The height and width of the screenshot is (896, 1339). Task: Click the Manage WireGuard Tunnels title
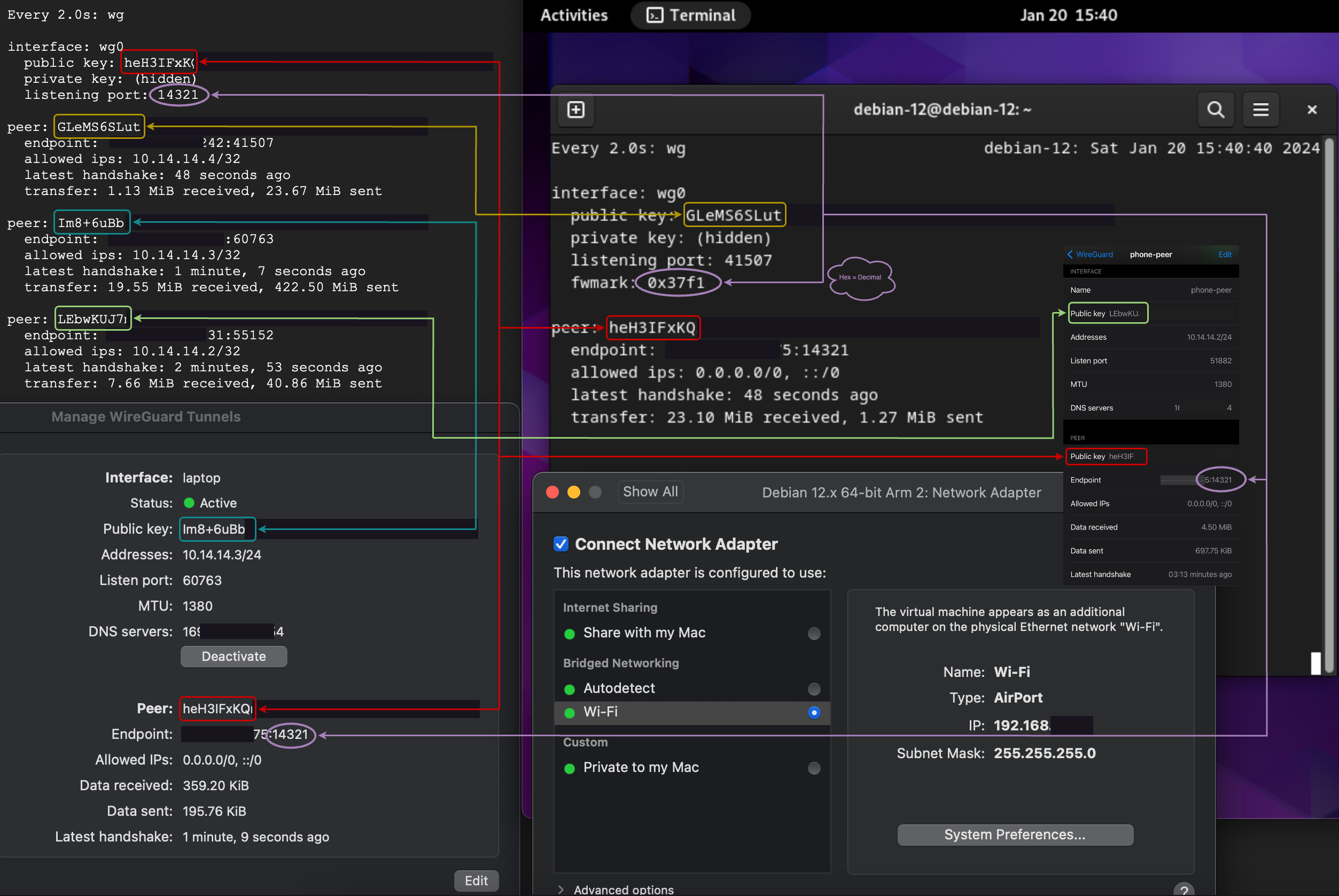click(x=146, y=417)
